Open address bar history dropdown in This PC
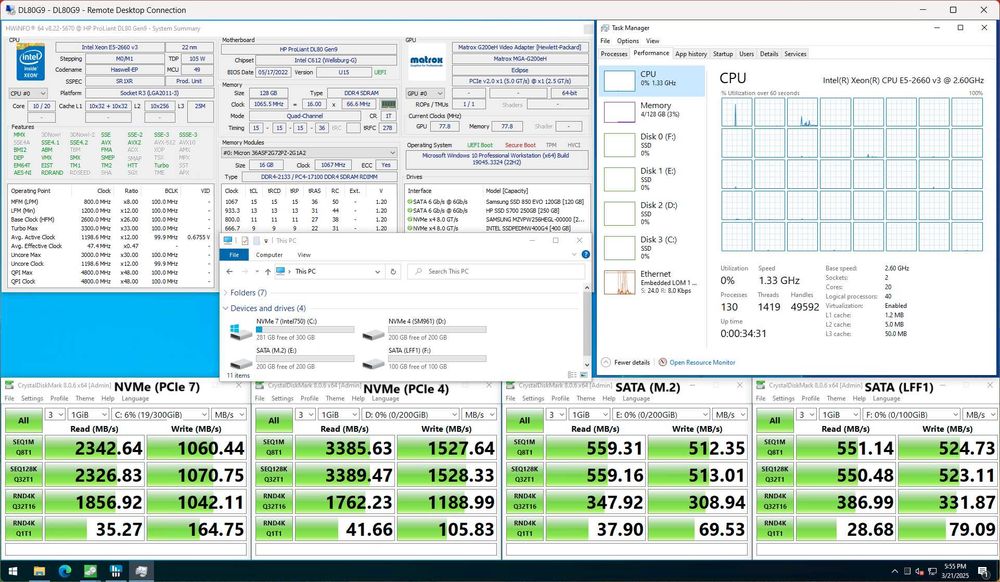 coord(378,272)
